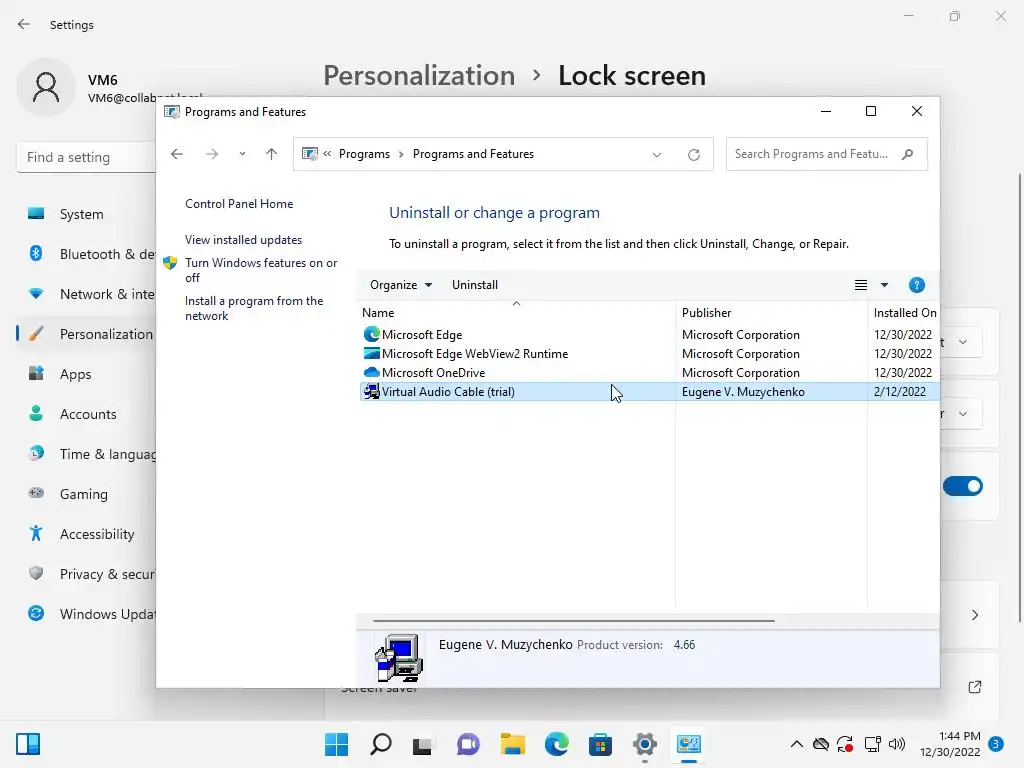1024x768 pixels.
Task: Click the horizontal scrollbar of program list
Action: click(x=573, y=620)
